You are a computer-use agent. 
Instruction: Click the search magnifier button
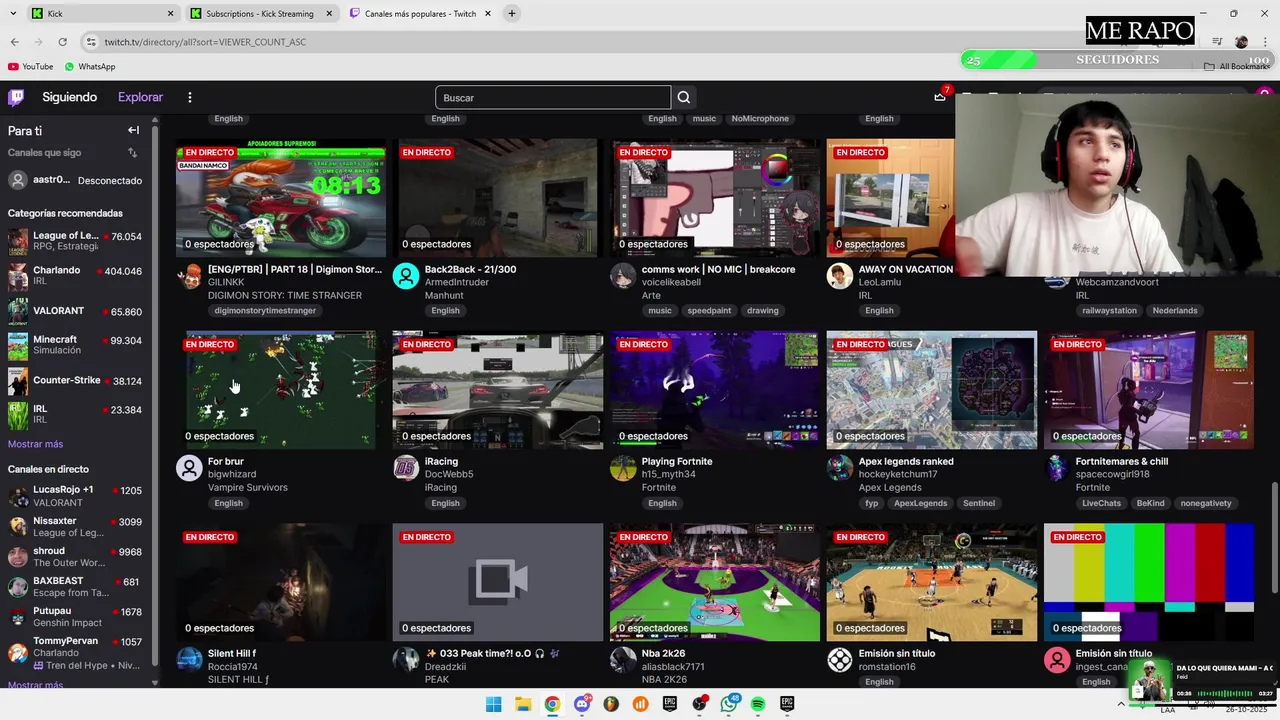(684, 97)
